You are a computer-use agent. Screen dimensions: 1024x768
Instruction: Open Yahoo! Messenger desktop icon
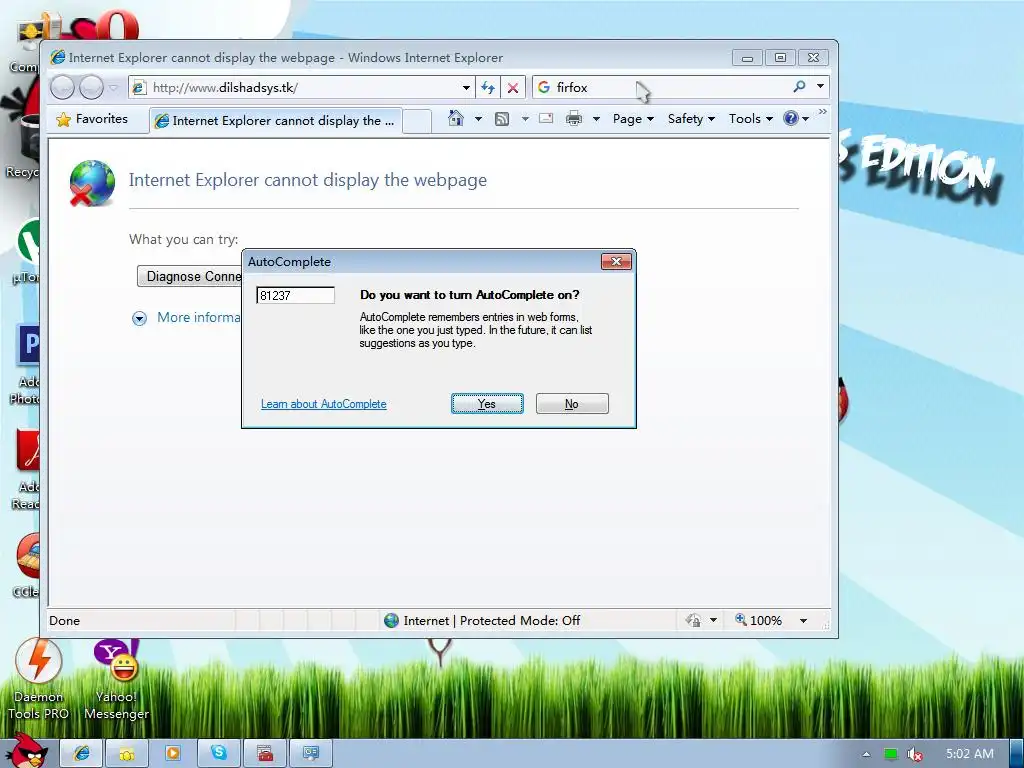pos(116,679)
